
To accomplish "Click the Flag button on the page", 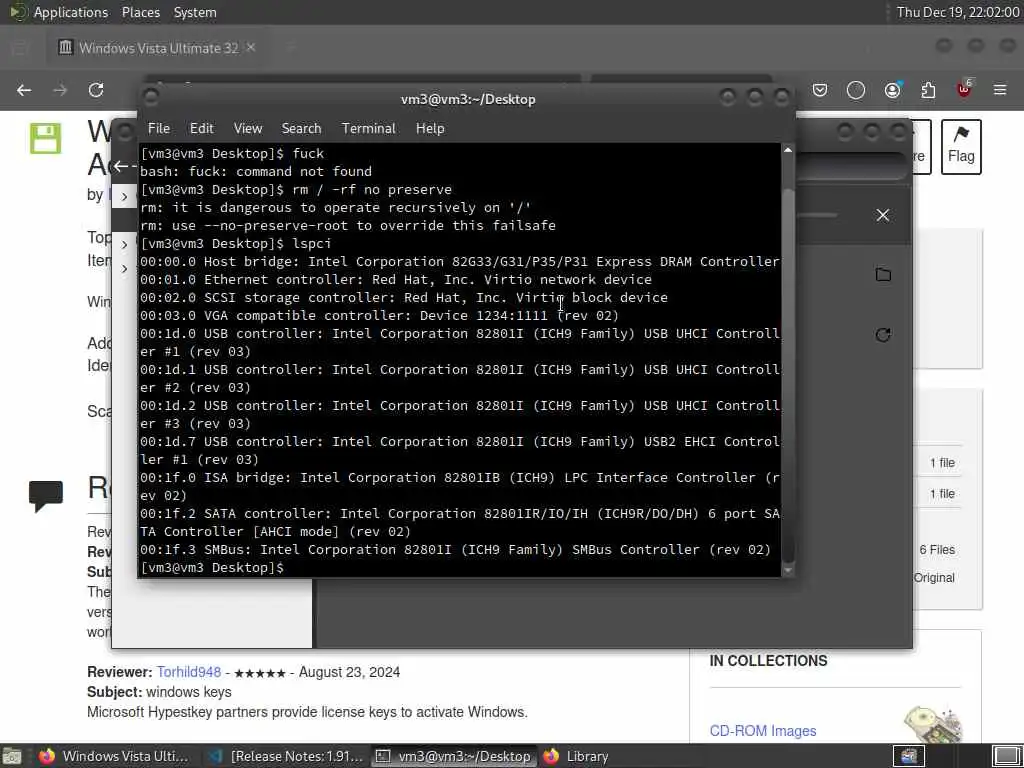I will click(961, 147).
